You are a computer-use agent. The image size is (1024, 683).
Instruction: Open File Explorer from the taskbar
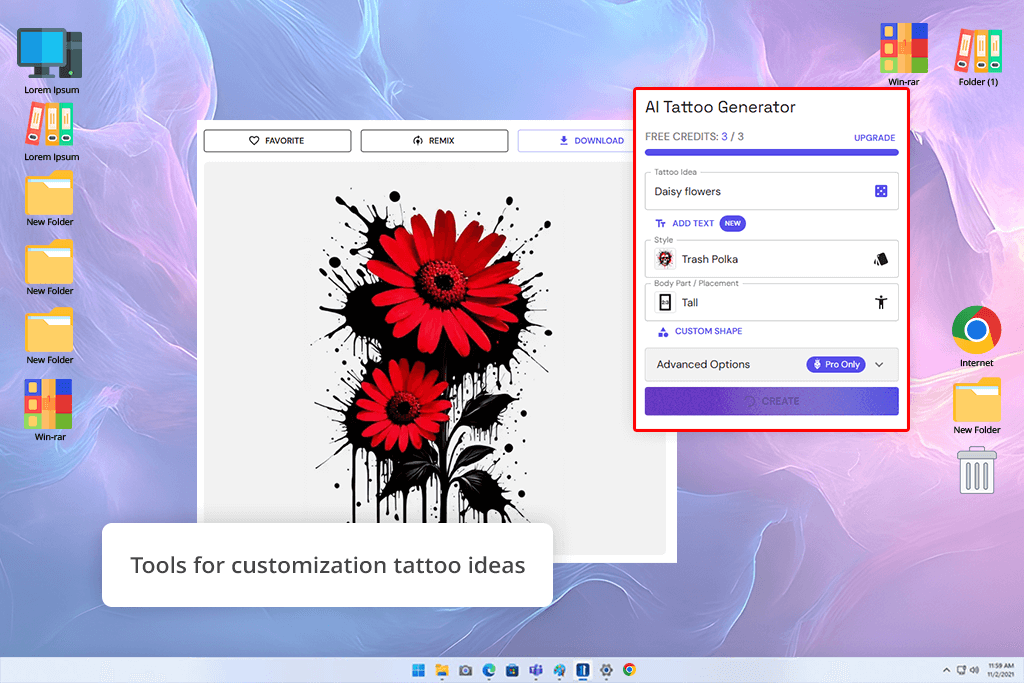(x=442, y=670)
